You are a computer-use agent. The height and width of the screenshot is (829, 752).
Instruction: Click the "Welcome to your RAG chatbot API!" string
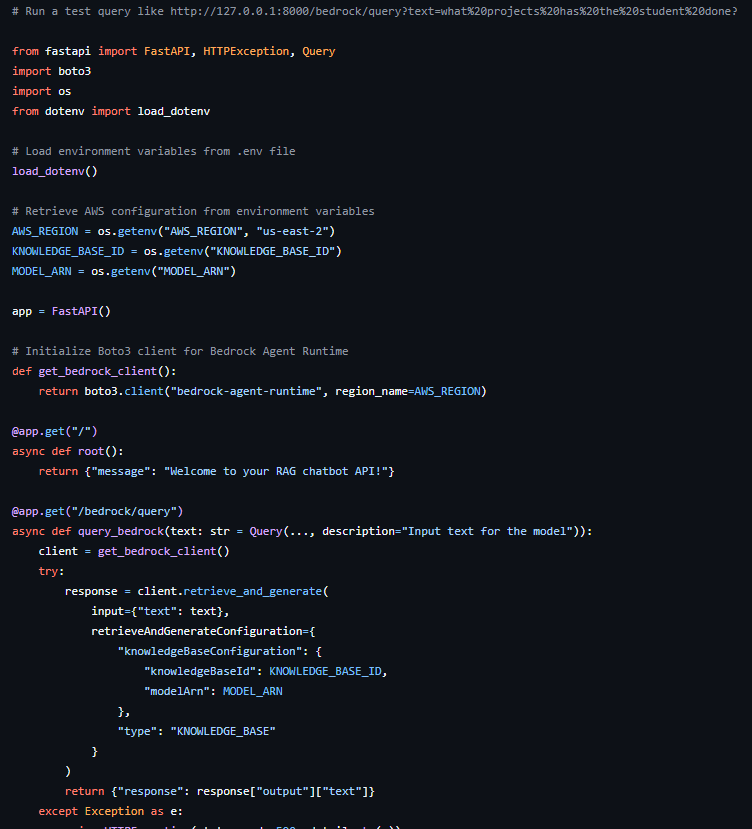279,471
